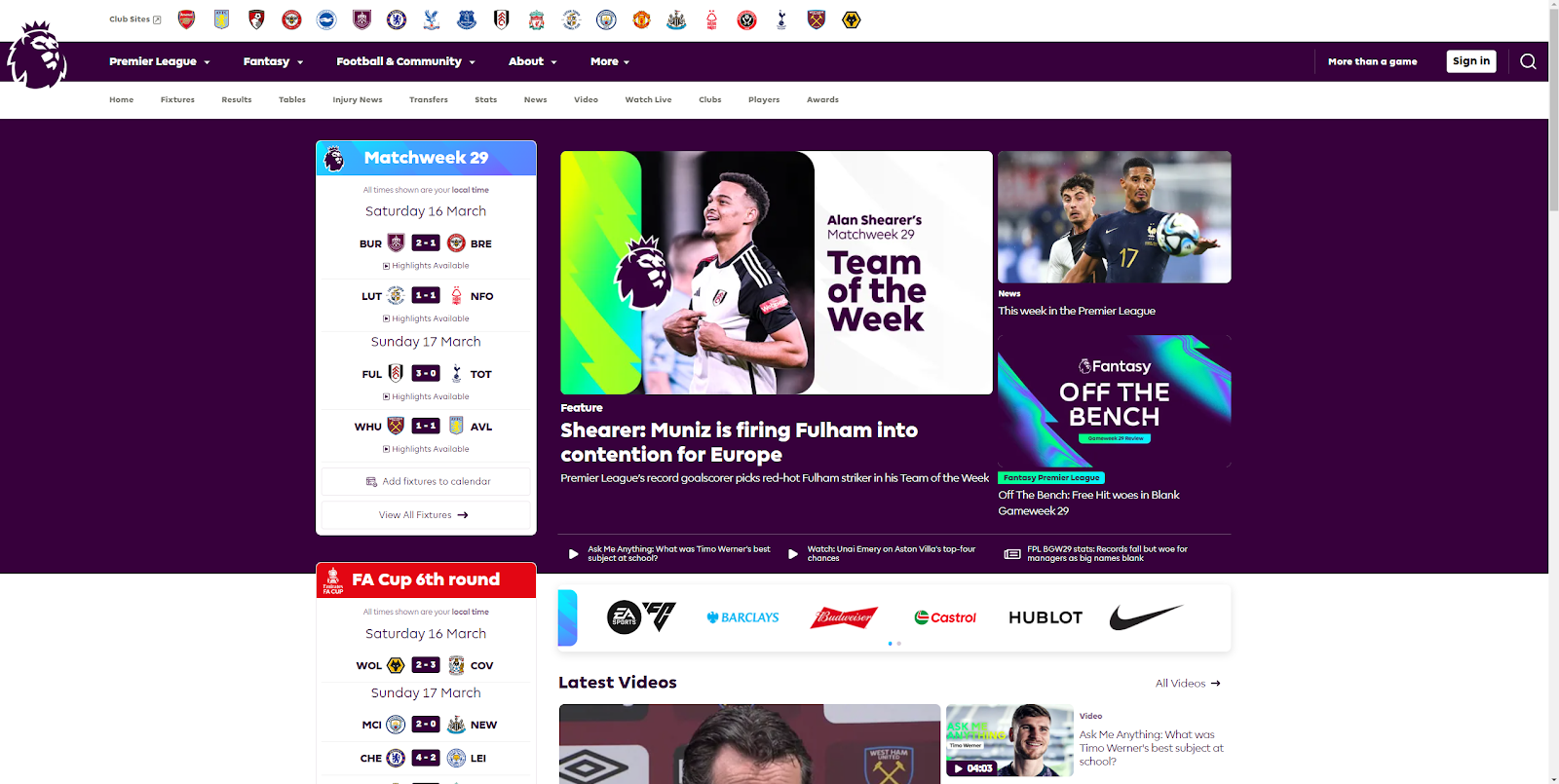
Task: Click the Burnley crest in the top bar
Action: 361,19
